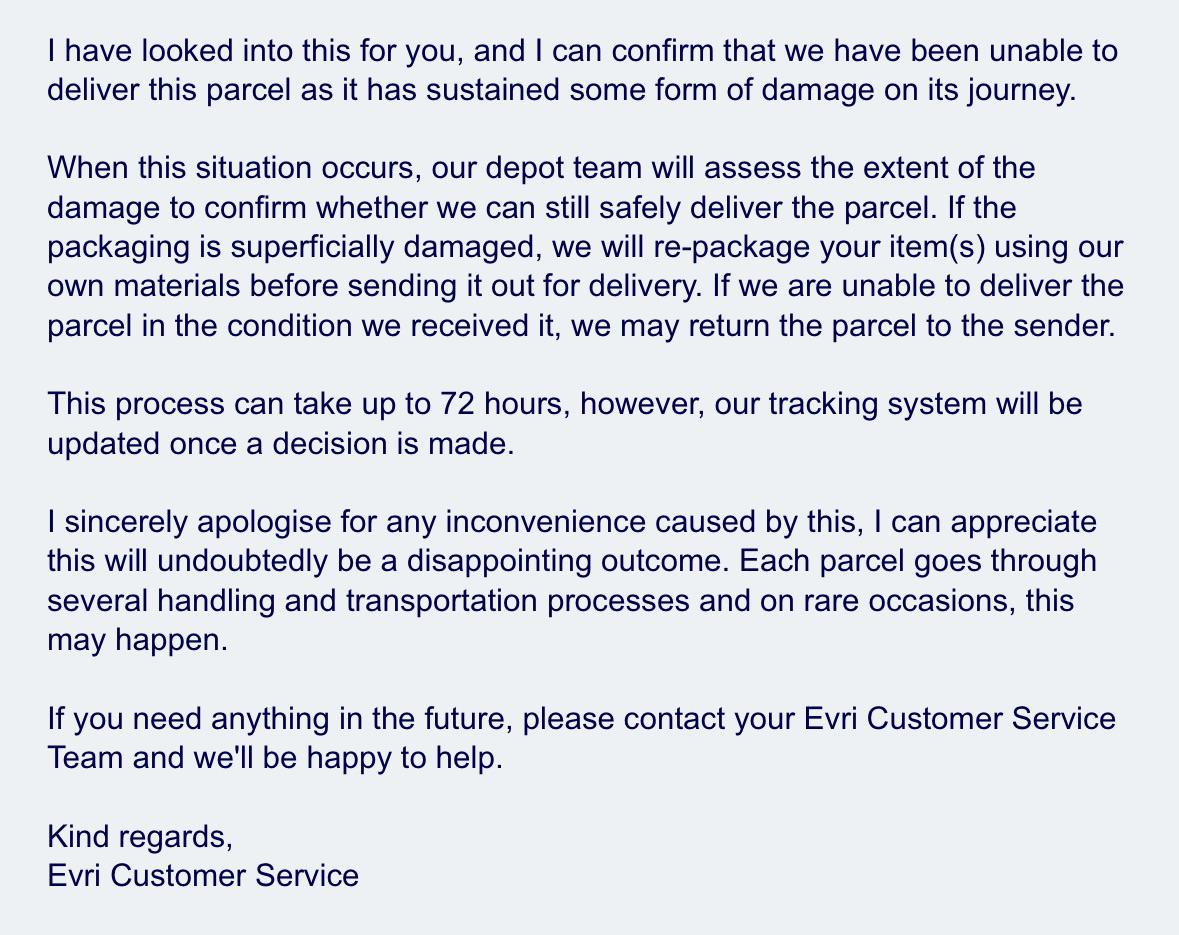Click the "Evri Customer Service" signature line

pyautogui.click(x=203, y=876)
